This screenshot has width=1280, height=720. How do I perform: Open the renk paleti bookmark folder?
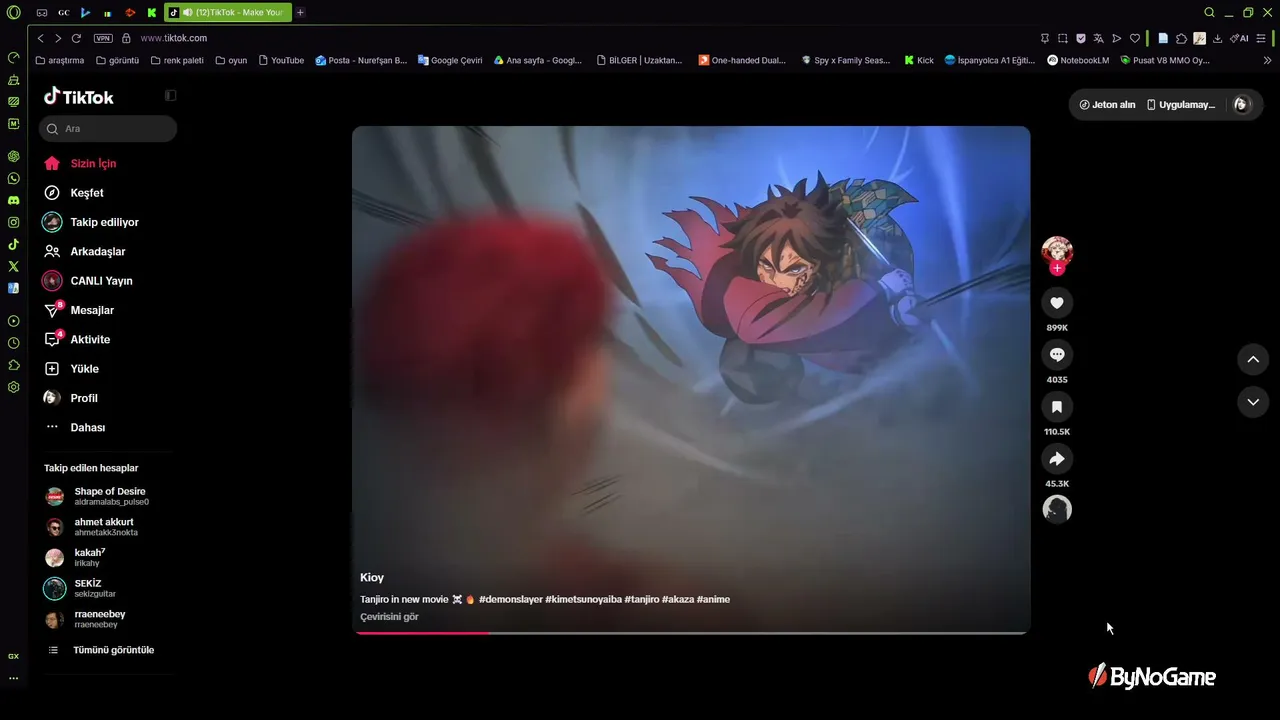[176, 60]
